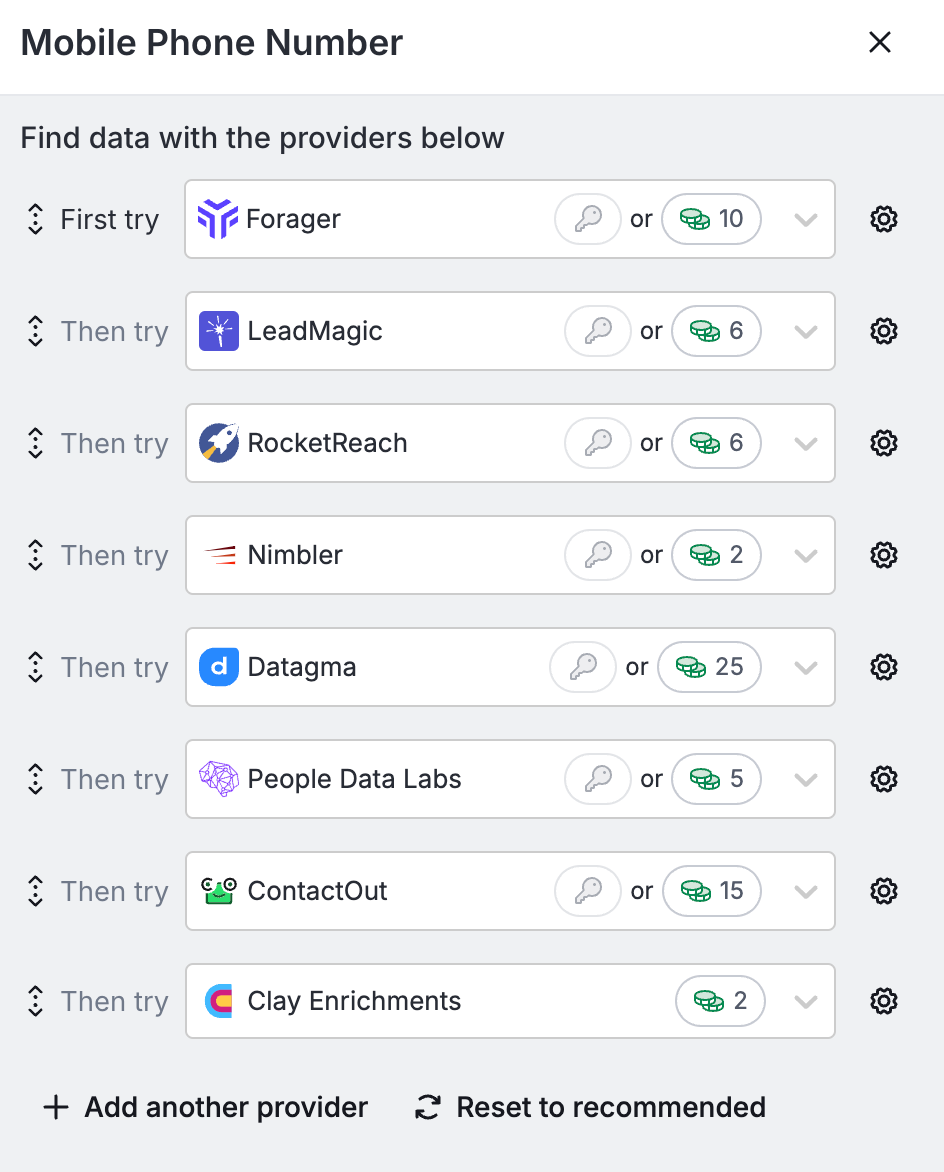Select the ContactOut provider row
Image resolution: width=944 pixels, height=1172 pixels.
pyautogui.click(x=510, y=891)
